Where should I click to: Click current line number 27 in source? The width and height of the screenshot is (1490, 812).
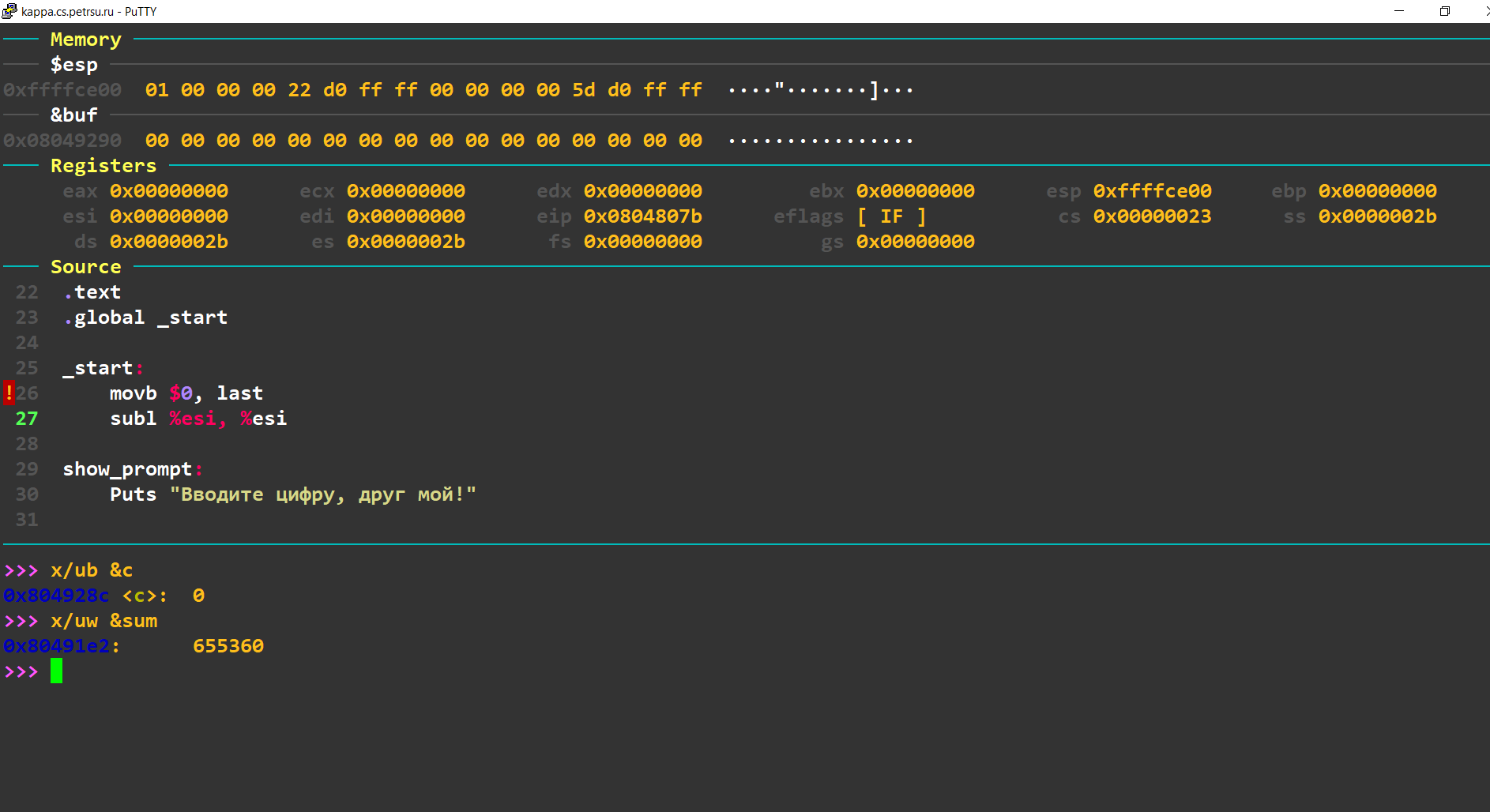(27, 419)
